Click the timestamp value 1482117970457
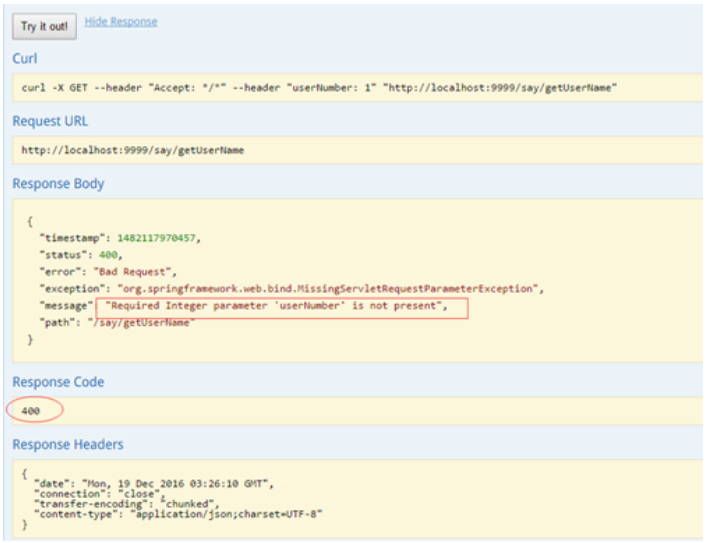The height and width of the screenshot is (543, 711). click(x=156, y=238)
